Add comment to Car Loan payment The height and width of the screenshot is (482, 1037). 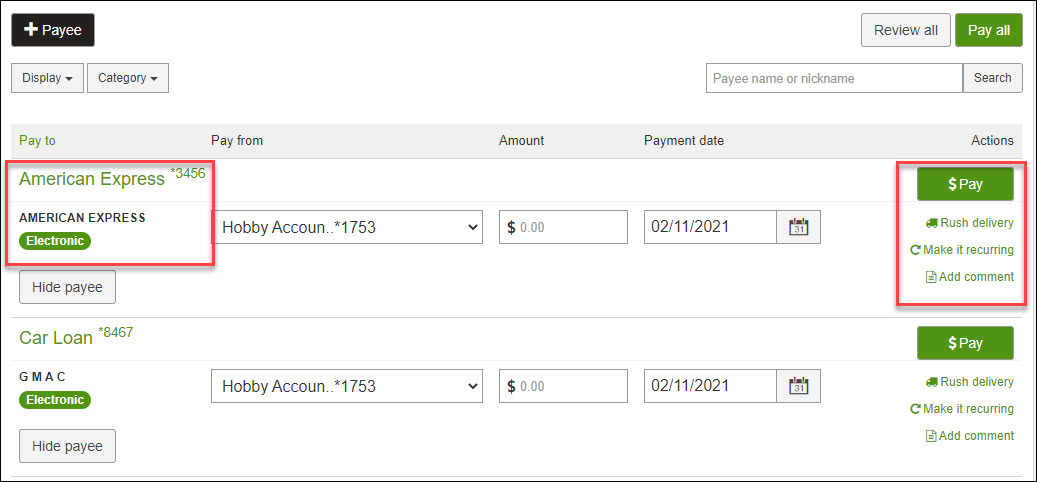pos(970,436)
